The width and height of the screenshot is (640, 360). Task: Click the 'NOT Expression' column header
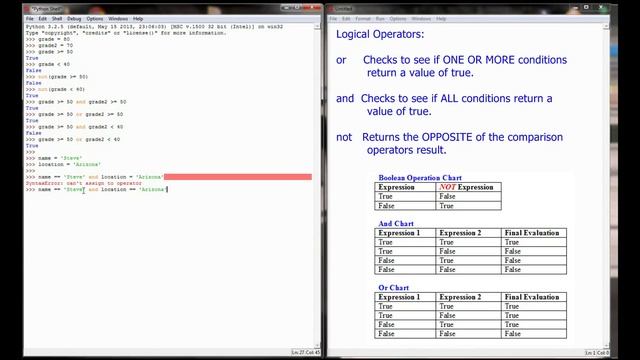point(467,187)
